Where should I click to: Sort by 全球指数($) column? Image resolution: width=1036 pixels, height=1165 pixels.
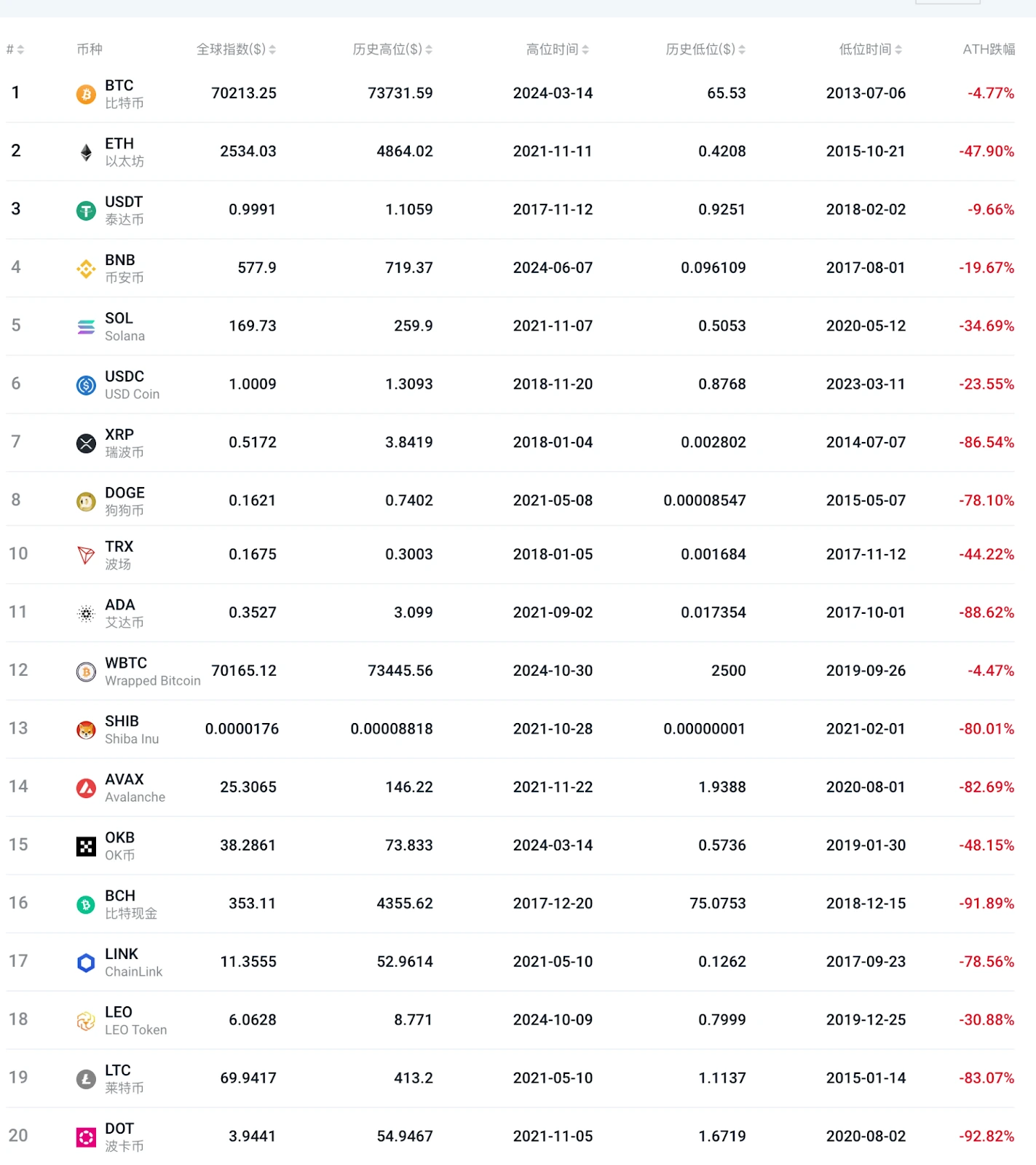pos(236,50)
